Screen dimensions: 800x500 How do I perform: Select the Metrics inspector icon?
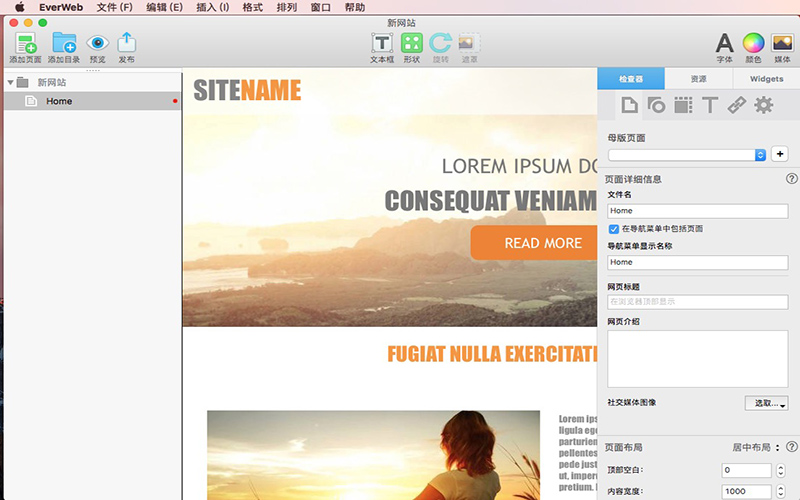point(683,106)
